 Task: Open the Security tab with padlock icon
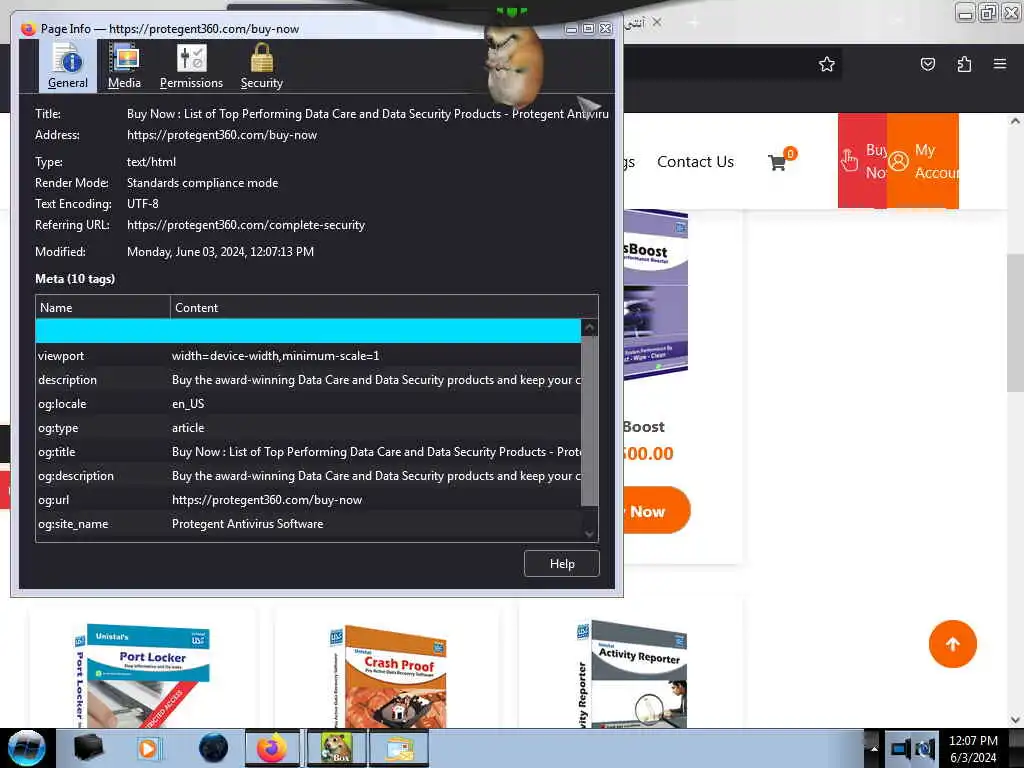(x=261, y=66)
